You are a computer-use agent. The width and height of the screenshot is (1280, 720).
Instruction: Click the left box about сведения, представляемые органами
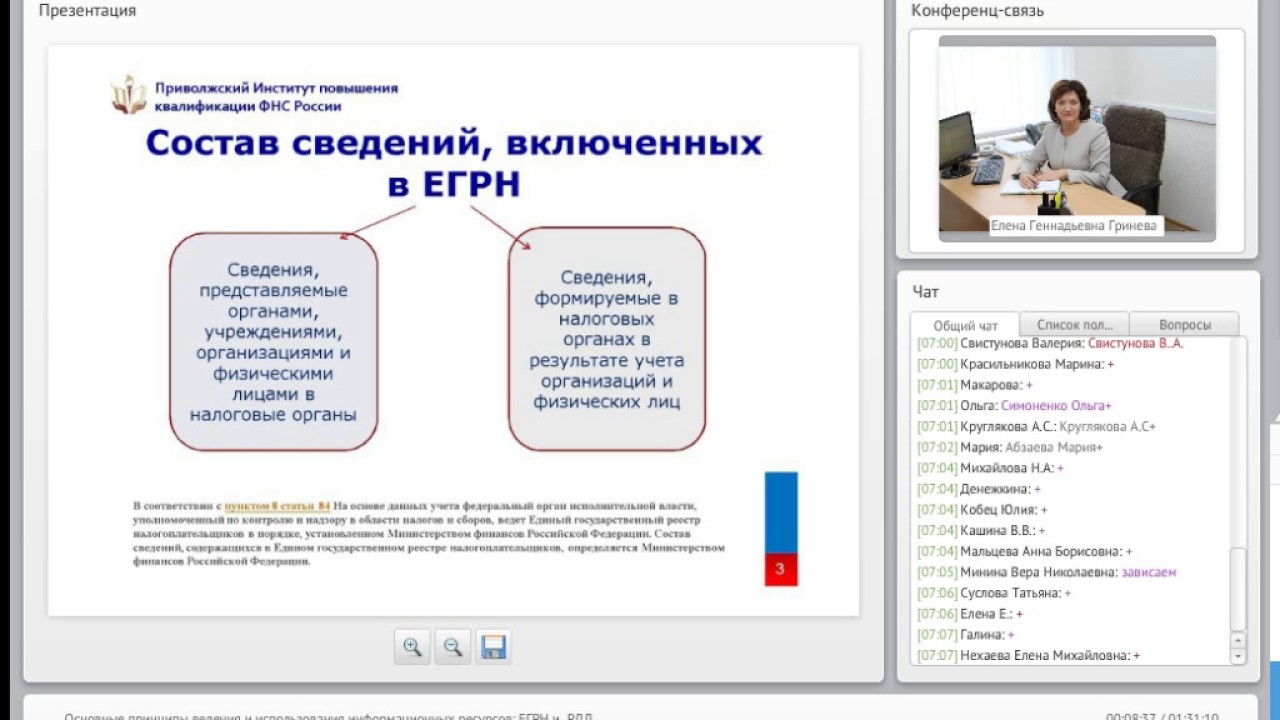pyautogui.click(x=273, y=341)
